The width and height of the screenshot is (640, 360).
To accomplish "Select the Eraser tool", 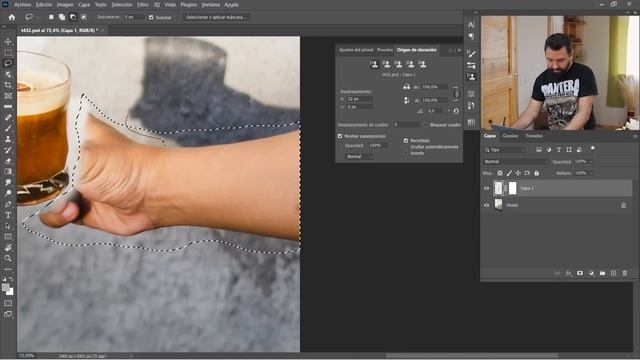I will coord(8,161).
